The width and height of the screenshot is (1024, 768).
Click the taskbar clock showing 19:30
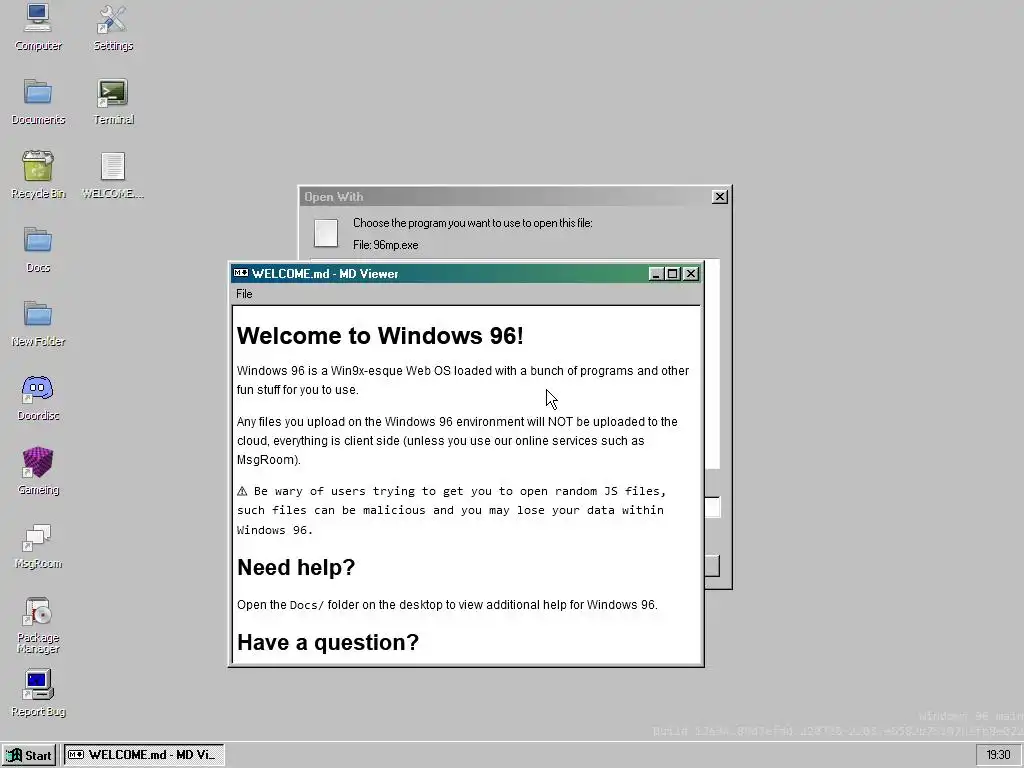[x=998, y=755]
